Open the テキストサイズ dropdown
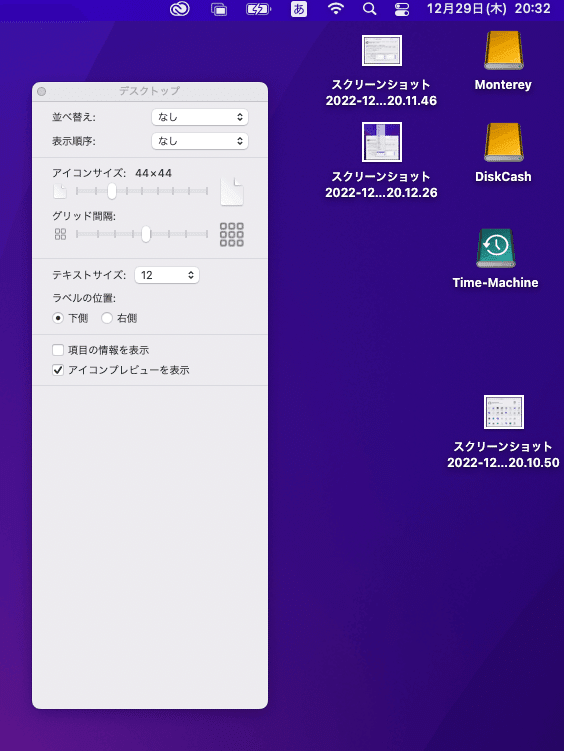Screen dimensions: 564x751 (x=167, y=275)
